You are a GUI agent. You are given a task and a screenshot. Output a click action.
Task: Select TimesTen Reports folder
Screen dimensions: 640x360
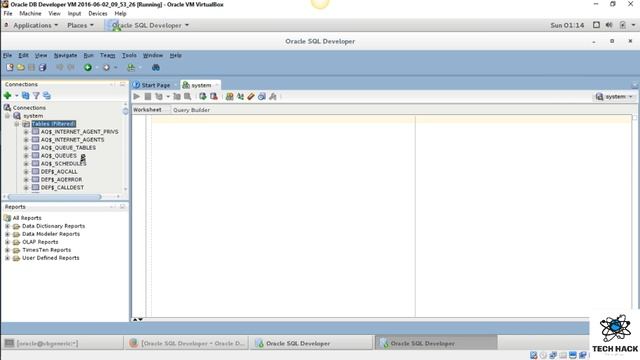pos(46,250)
